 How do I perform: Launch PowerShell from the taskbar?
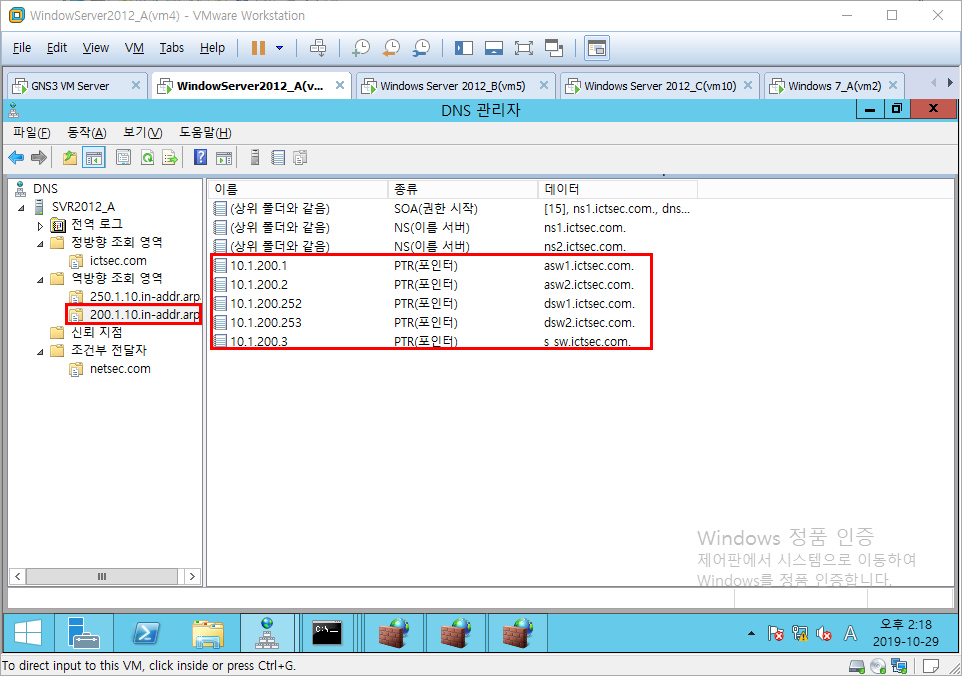click(146, 633)
